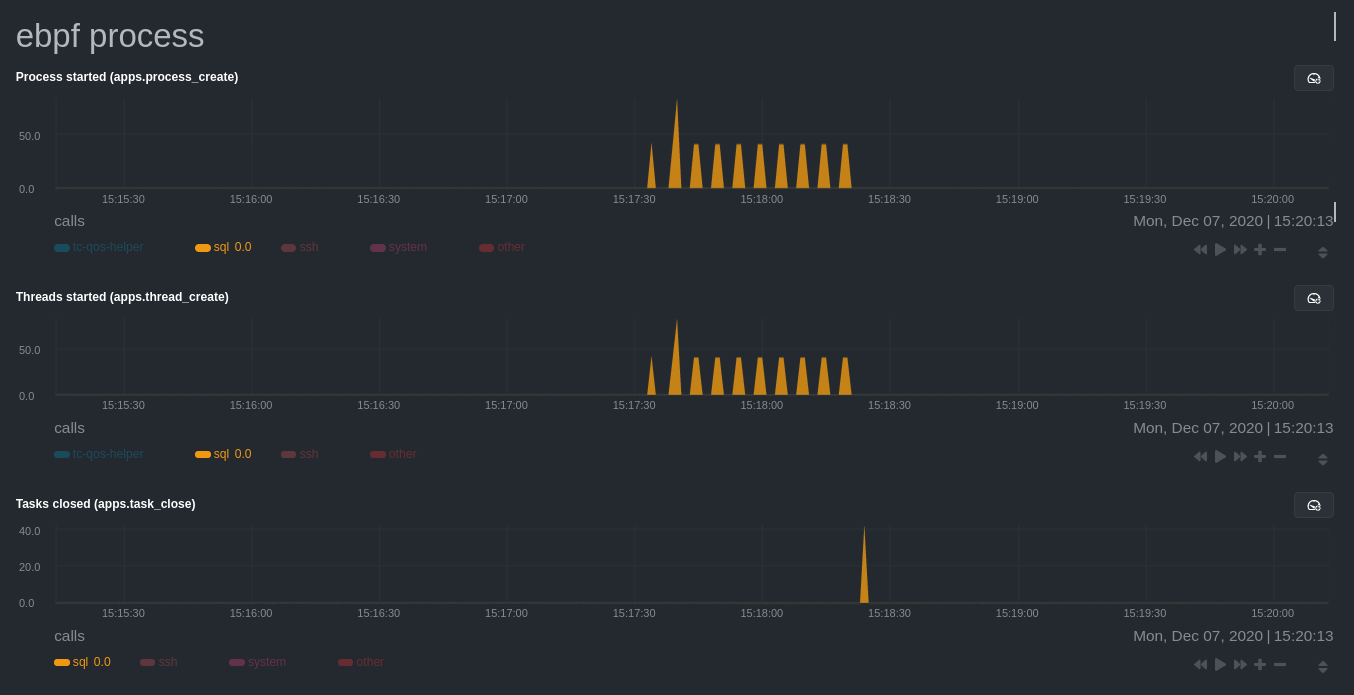Viewport: 1354px width, 695px height.
Task: Click the Process started chart's top-right icon button
Action: pyautogui.click(x=1313, y=78)
